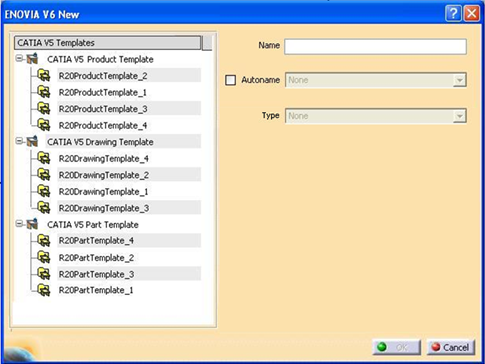Click the icon beside R20ProductTemplate_3
Viewport: 485px width, 364px height.
pos(44,109)
